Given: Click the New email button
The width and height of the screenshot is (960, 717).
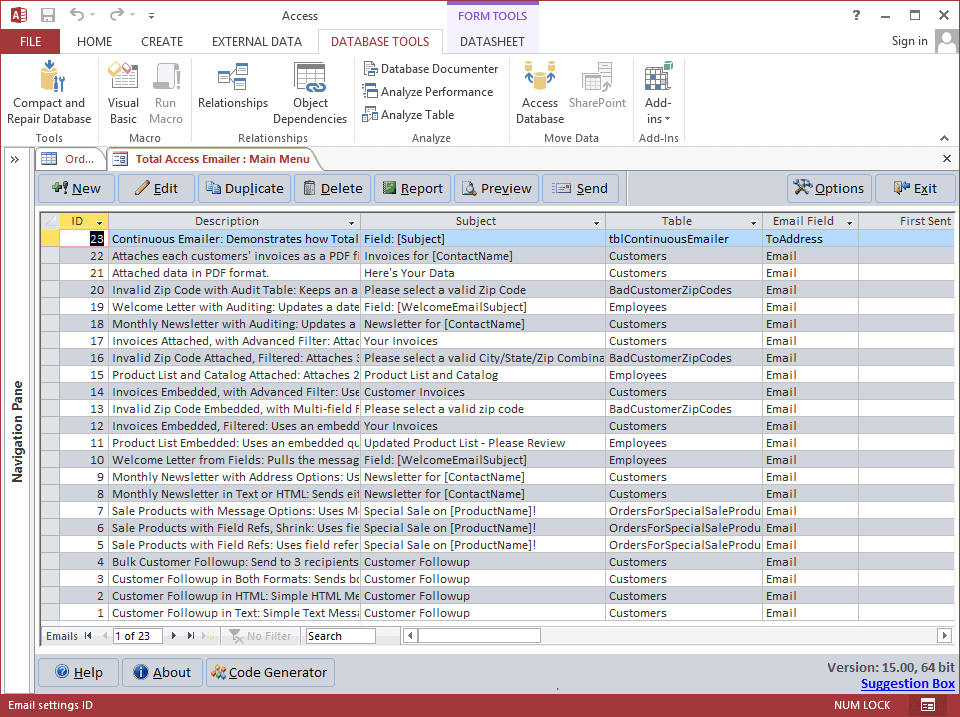Looking at the screenshot, I should pyautogui.click(x=77, y=189).
